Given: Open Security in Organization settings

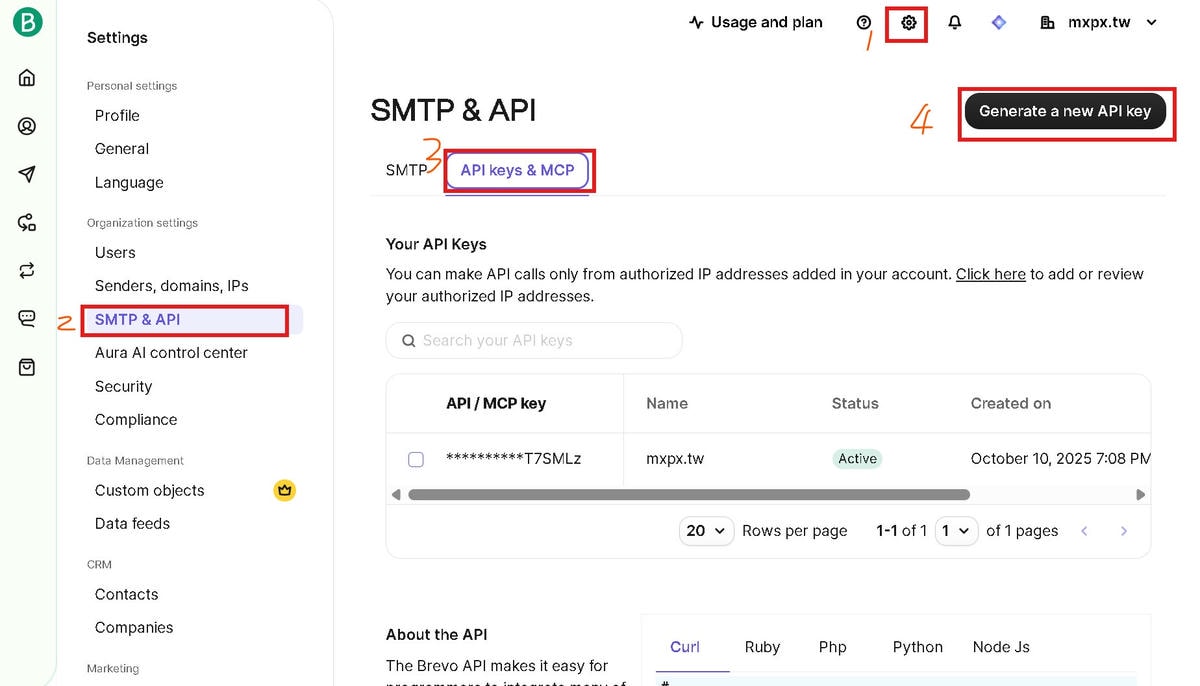Looking at the screenshot, I should pyautogui.click(x=123, y=386).
